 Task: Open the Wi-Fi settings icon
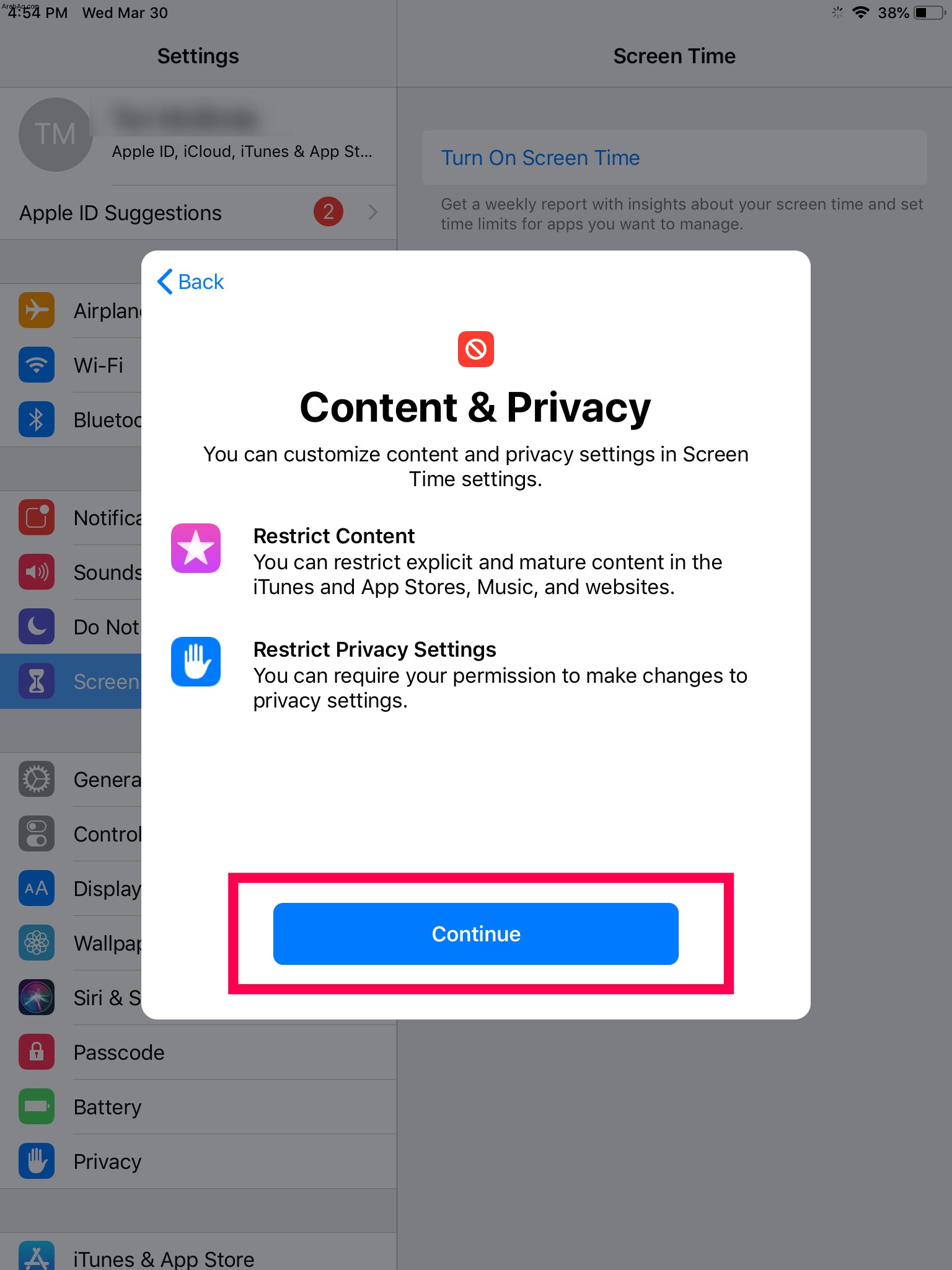pyautogui.click(x=37, y=364)
